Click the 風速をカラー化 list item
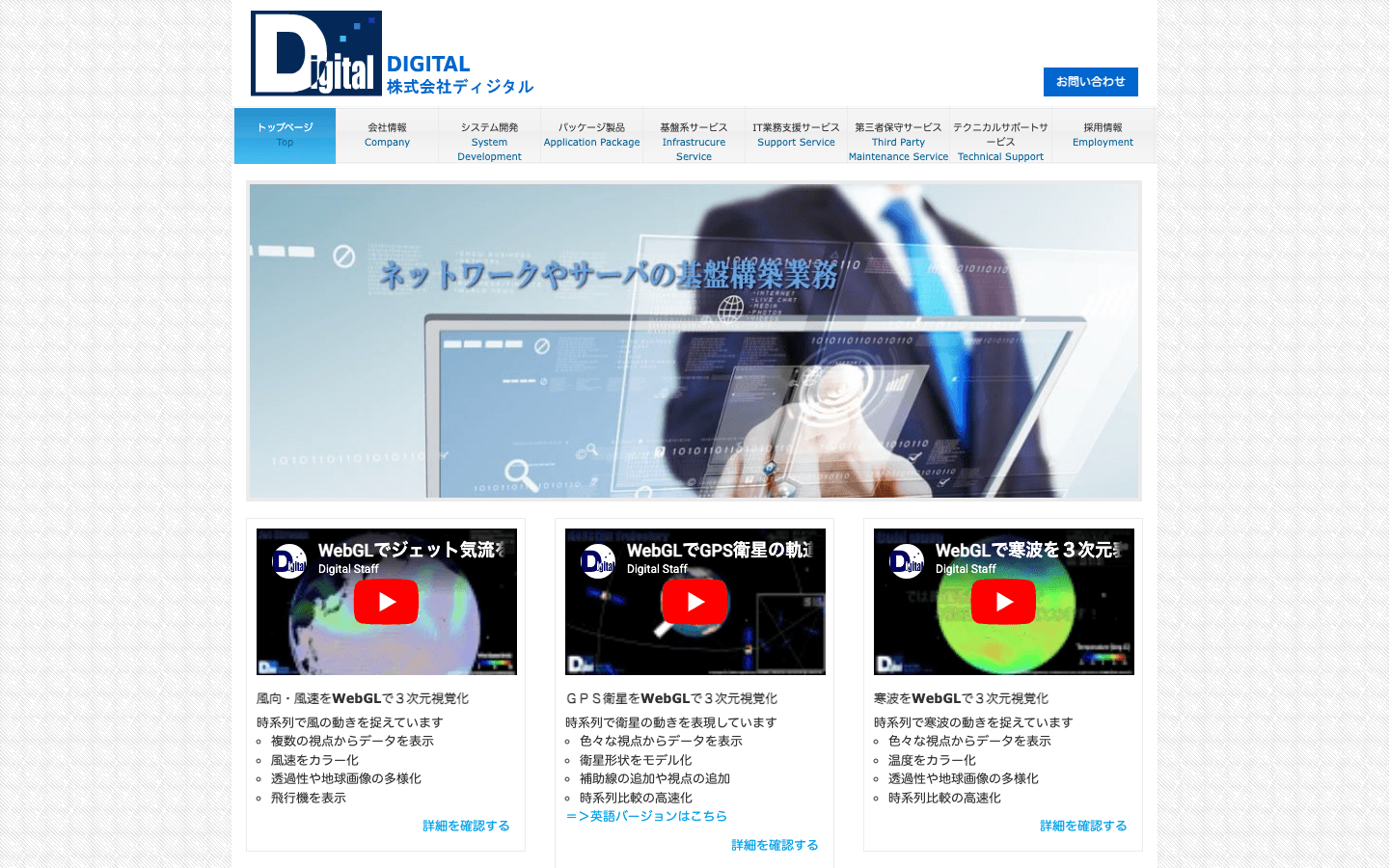 (x=314, y=760)
